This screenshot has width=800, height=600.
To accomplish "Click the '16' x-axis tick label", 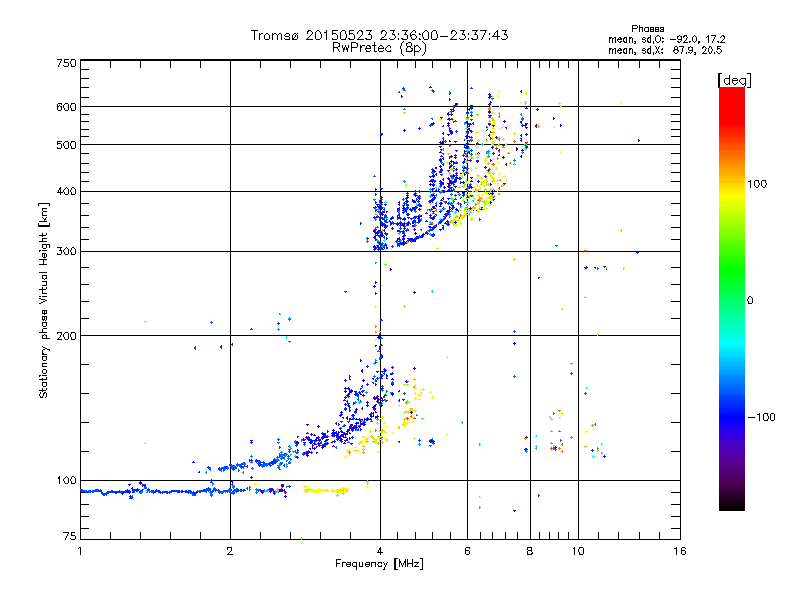I will coord(680,551).
